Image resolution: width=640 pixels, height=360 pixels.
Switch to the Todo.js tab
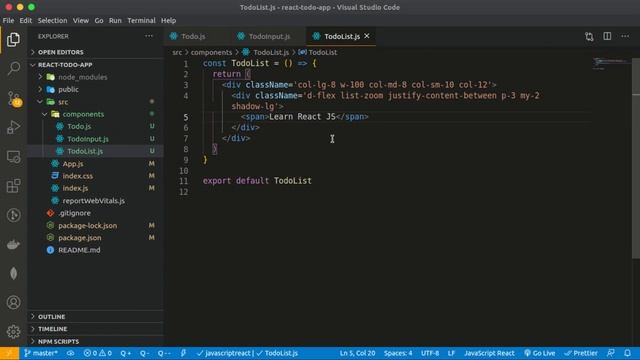click(x=193, y=36)
